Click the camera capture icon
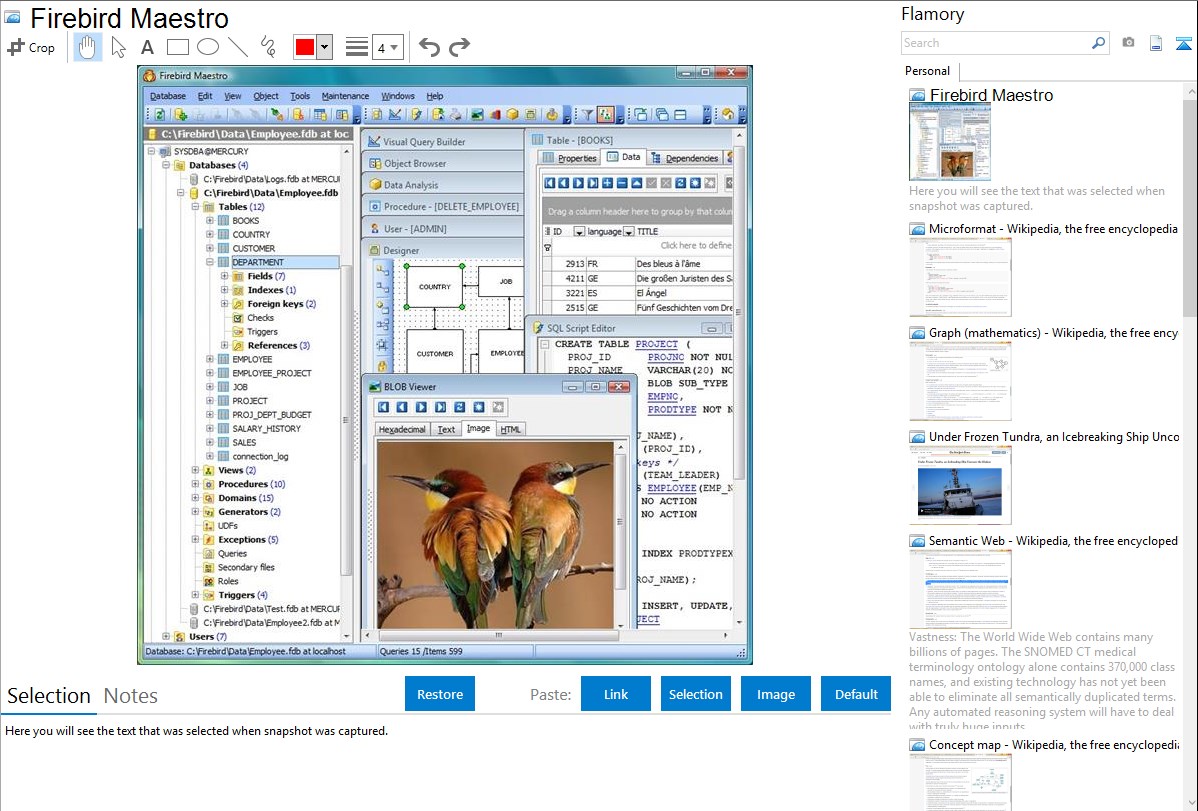 (x=1128, y=43)
